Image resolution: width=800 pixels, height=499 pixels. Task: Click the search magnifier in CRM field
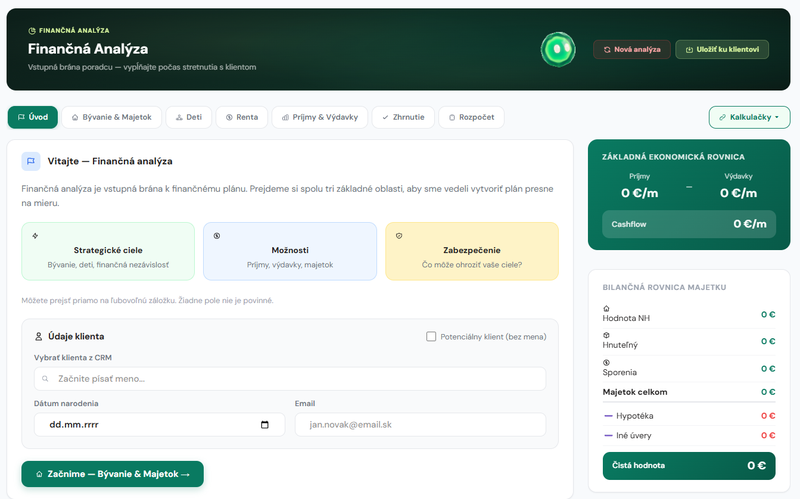click(45, 379)
